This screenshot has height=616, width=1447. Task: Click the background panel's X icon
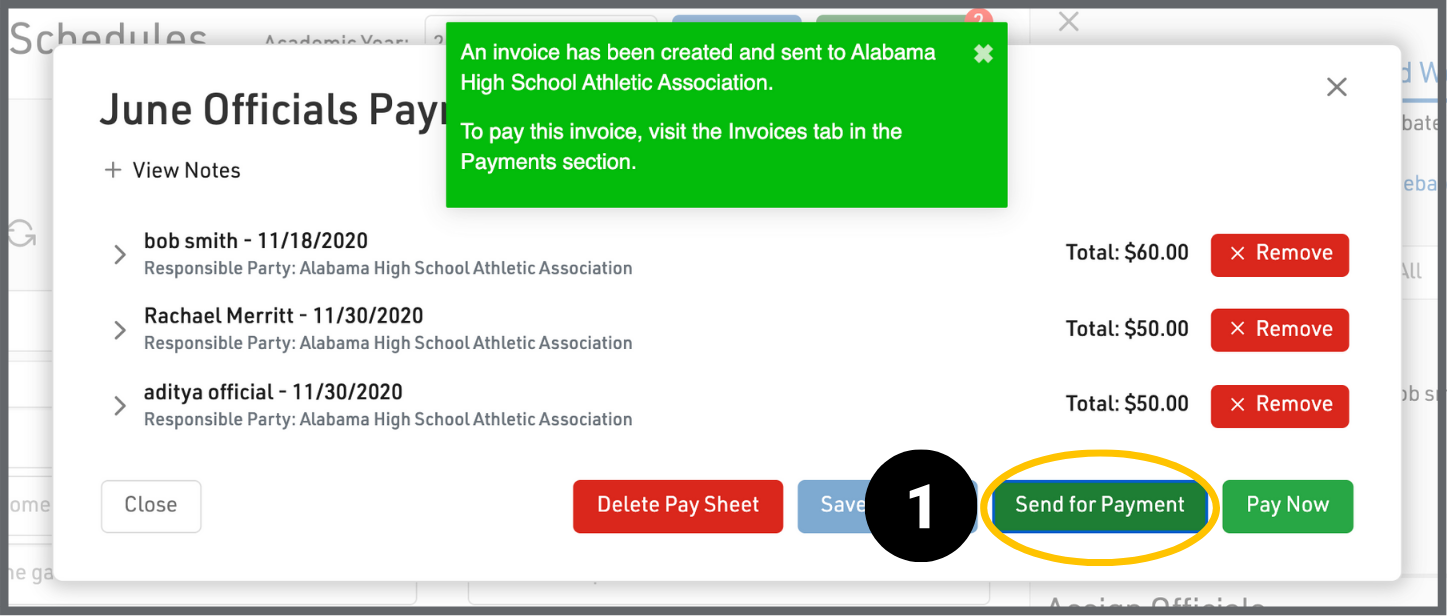(1068, 22)
